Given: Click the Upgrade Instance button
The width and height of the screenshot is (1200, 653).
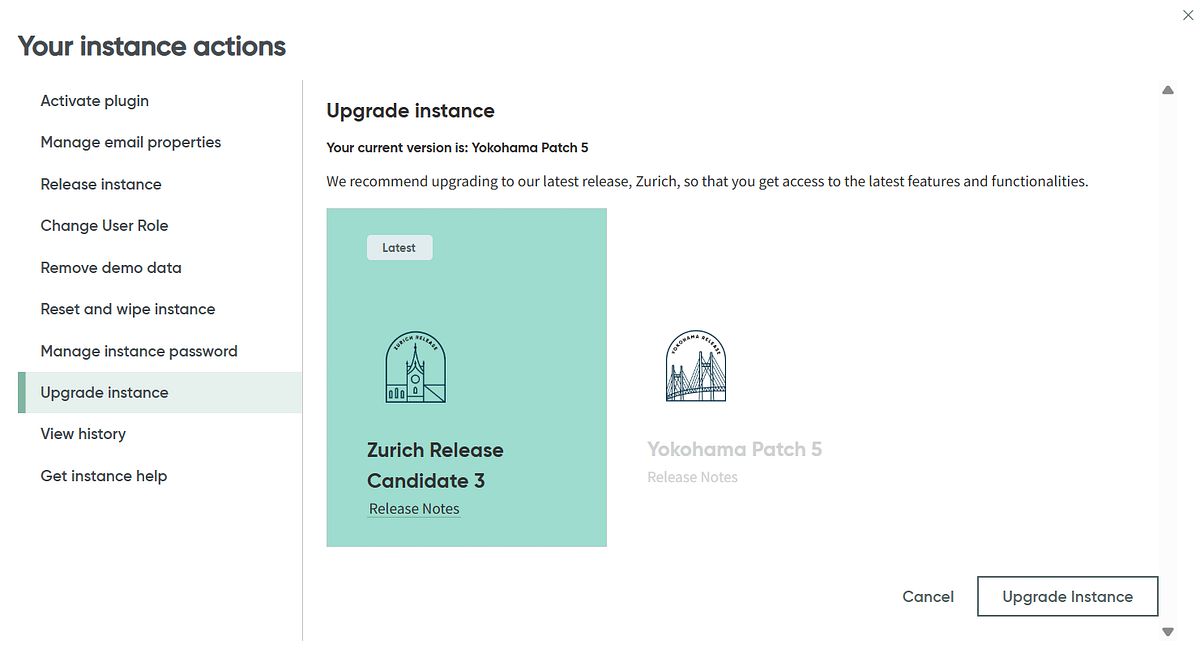Looking at the screenshot, I should 1067,596.
